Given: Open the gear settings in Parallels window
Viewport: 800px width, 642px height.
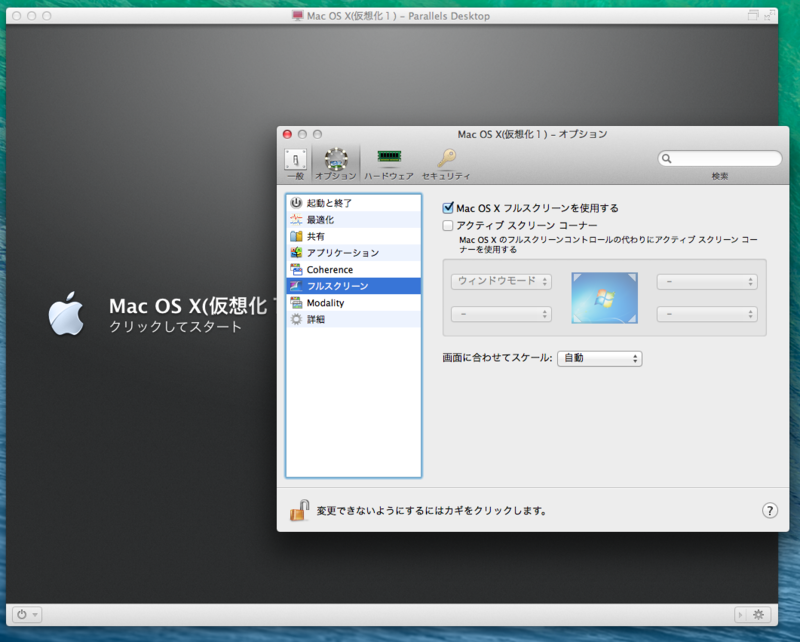Looking at the screenshot, I should (x=758, y=614).
